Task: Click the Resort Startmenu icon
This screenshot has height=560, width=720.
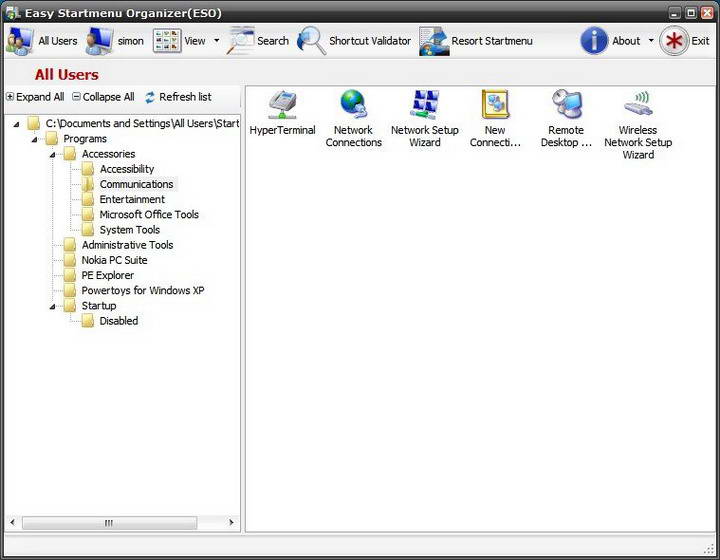Action: (434, 41)
